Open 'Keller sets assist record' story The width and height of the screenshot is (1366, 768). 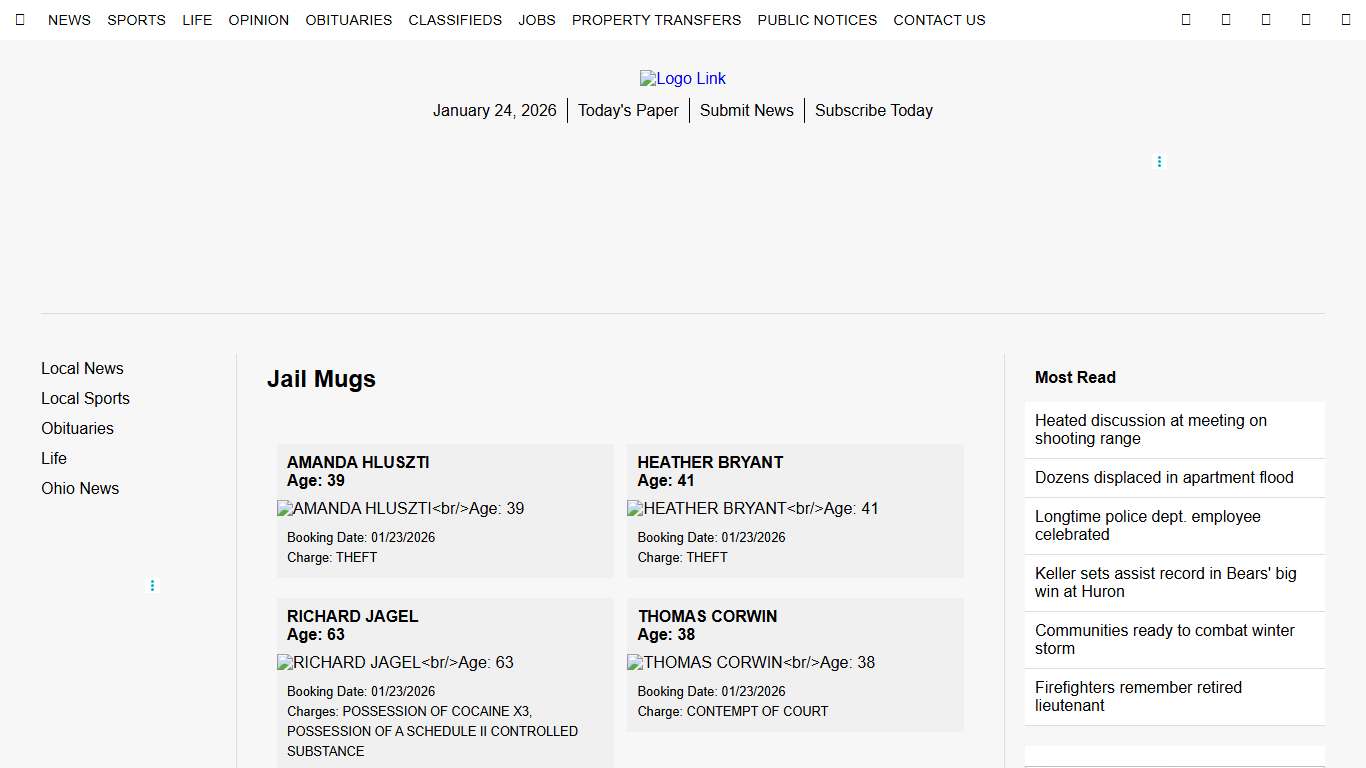[x=1165, y=582]
